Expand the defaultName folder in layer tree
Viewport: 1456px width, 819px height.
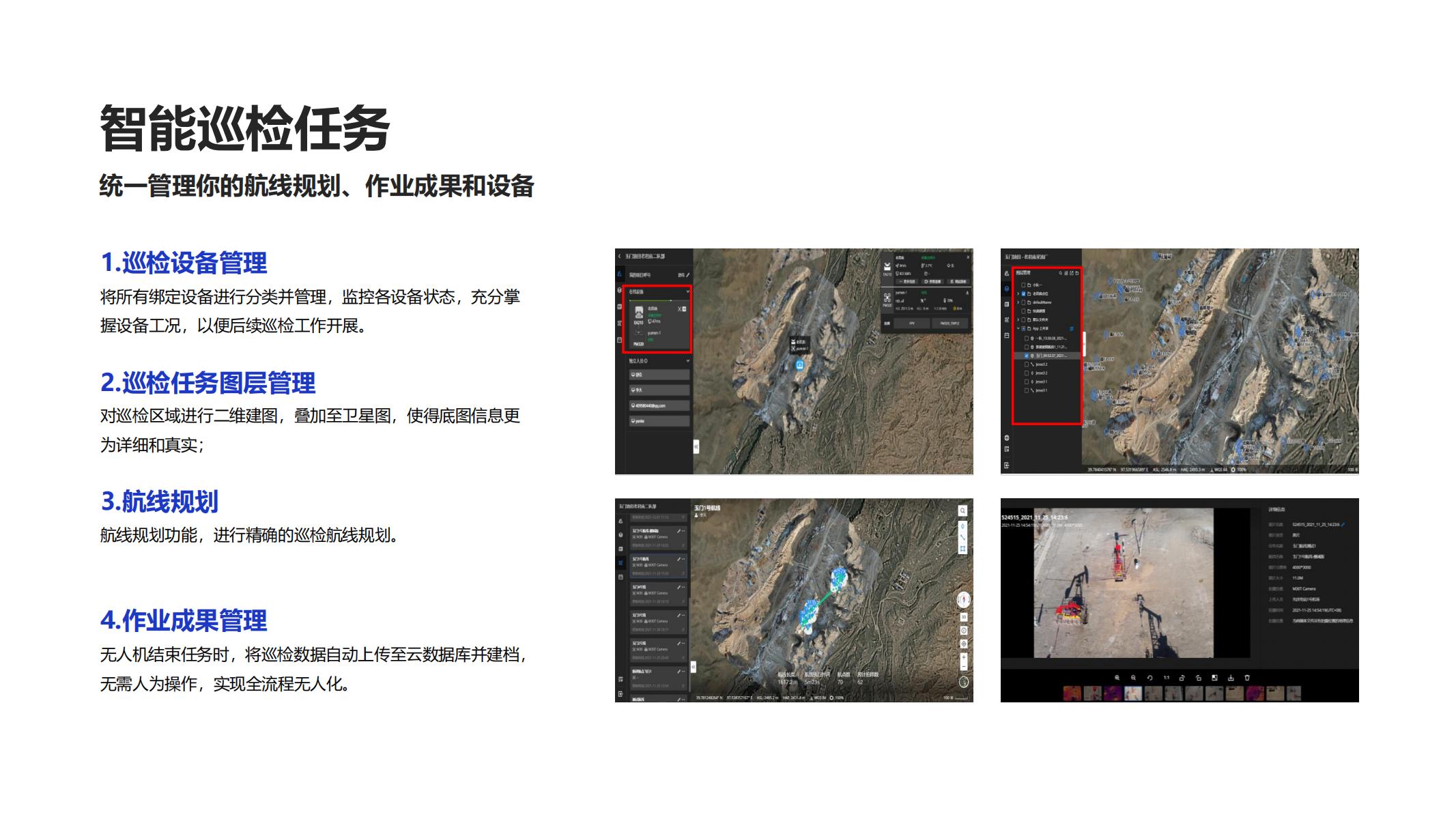1018,302
